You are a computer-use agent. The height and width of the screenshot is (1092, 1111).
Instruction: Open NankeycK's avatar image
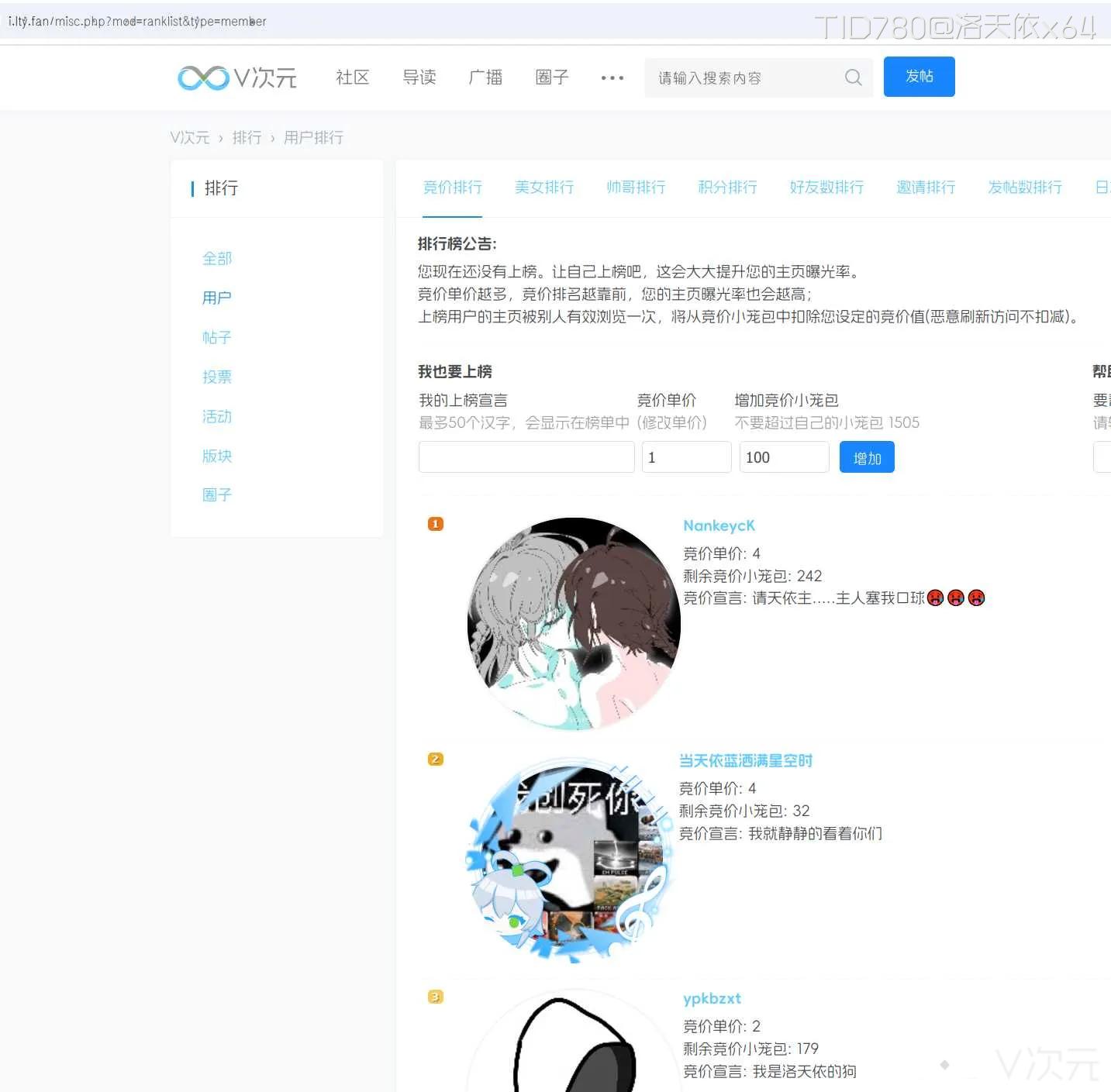tap(574, 624)
